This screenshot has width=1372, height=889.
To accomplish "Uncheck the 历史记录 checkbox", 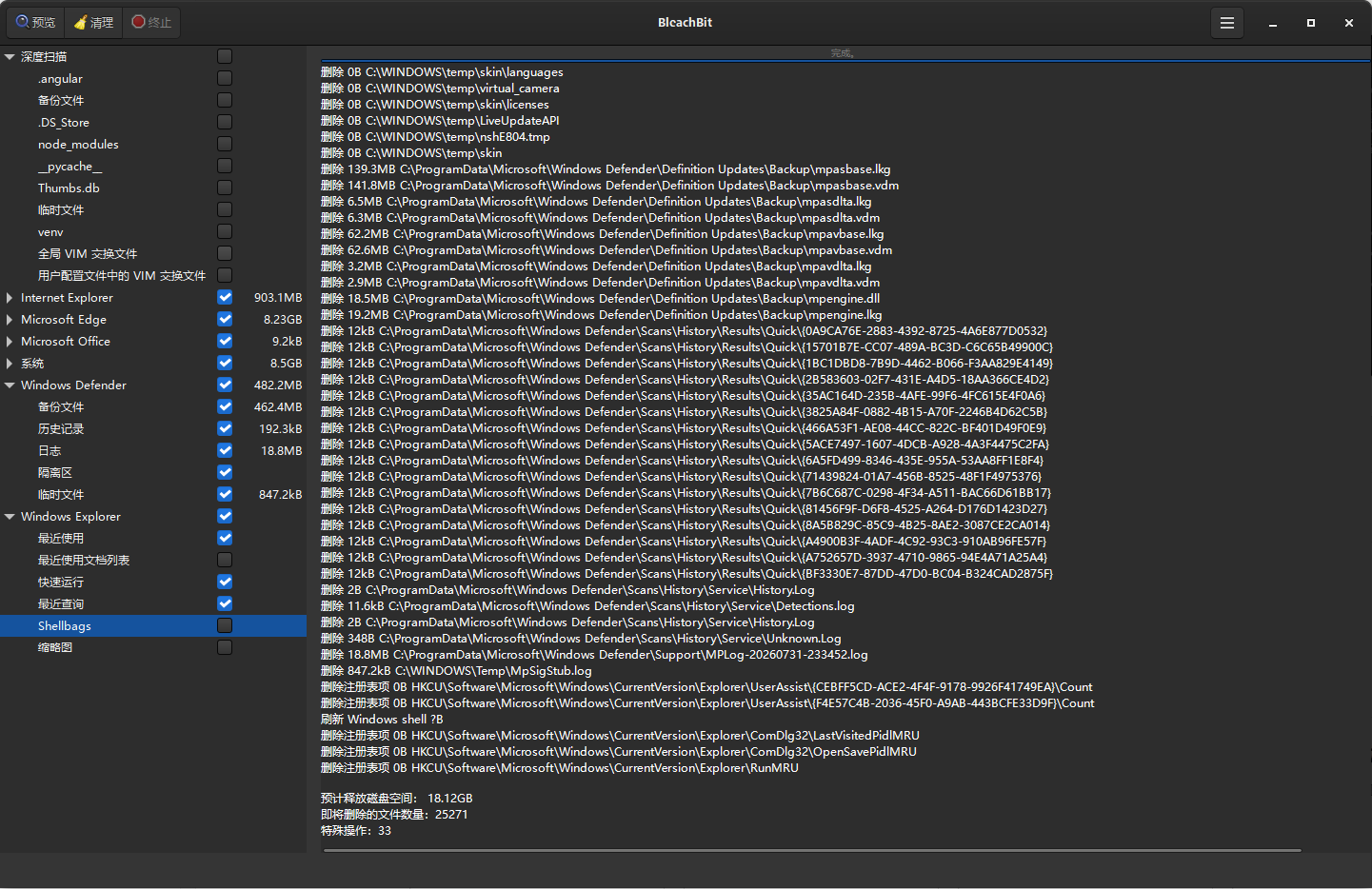I will pos(225,428).
